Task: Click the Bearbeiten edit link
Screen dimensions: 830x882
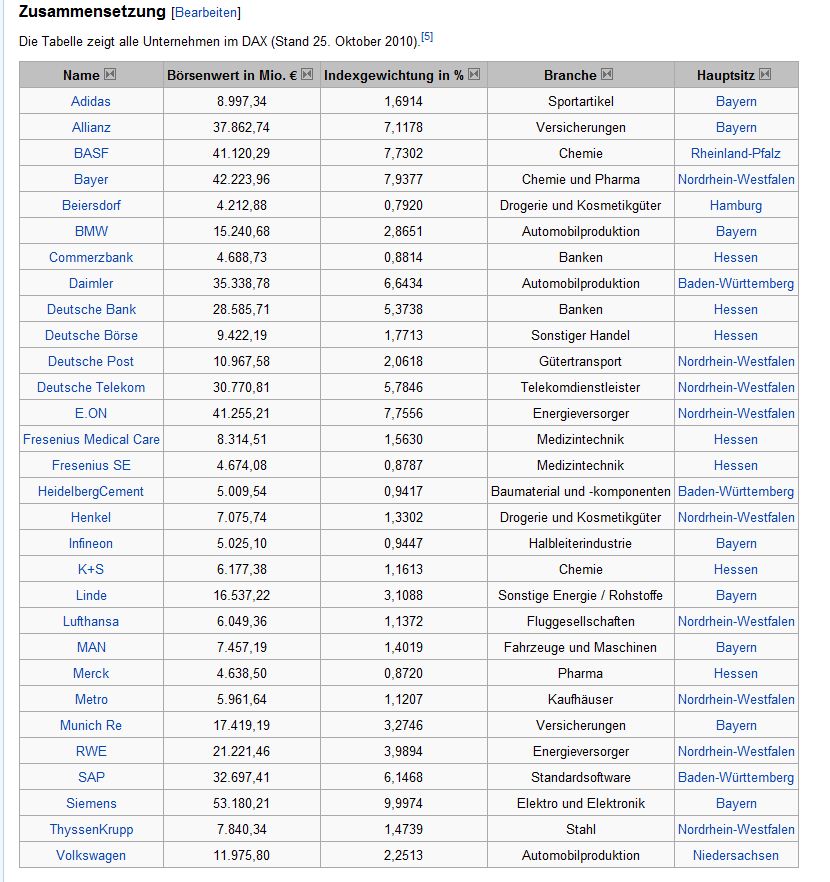Action: coord(207,13)
